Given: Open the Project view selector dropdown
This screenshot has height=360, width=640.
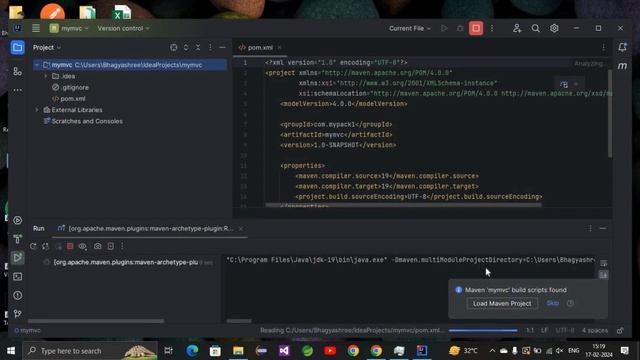Looking at the screenshot, I should click(x=47, y=47).
